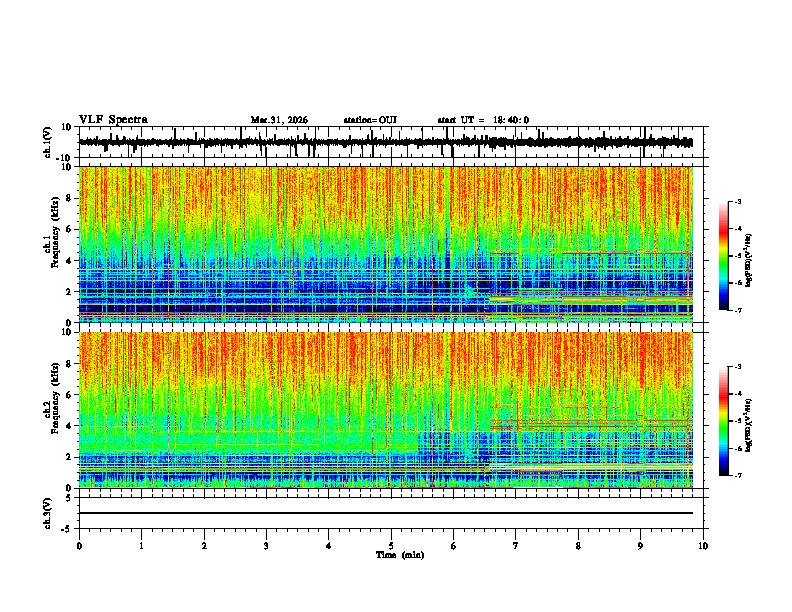Click the "2" tick on the time axis
The width and height of the screenshot is (792, 612).
coord(204,546)
